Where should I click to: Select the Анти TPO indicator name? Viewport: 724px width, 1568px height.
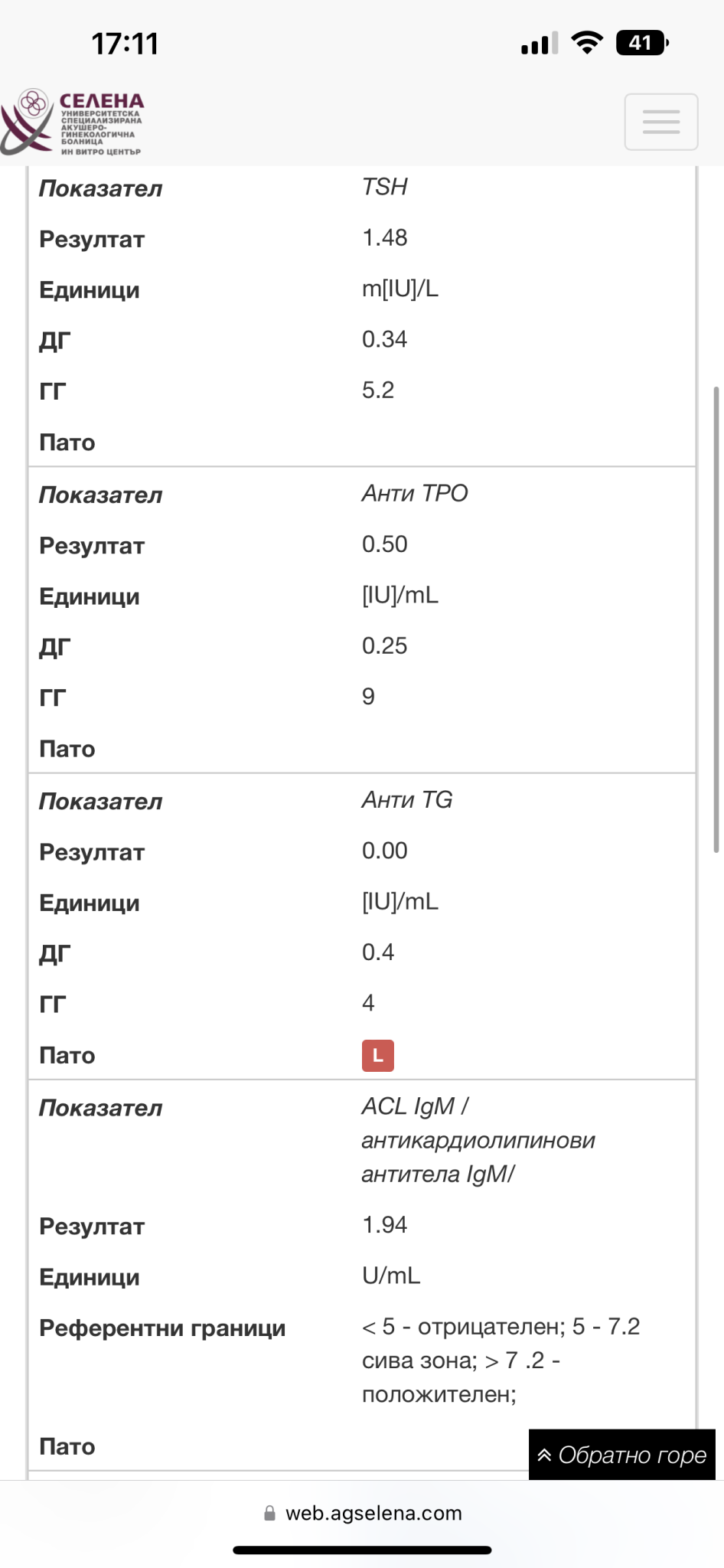414,493
